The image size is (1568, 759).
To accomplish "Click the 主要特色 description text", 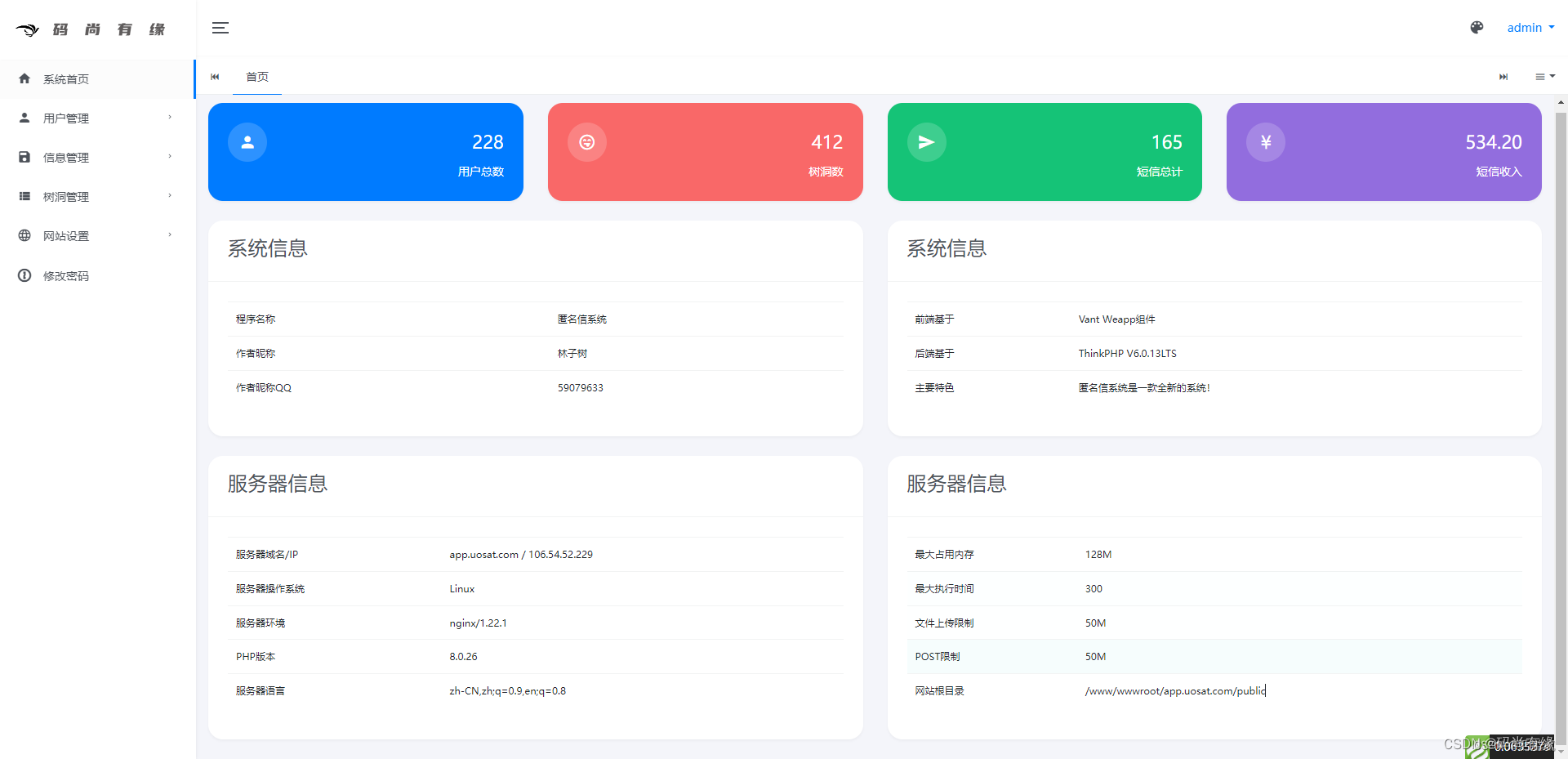I will pos(1144,388).
